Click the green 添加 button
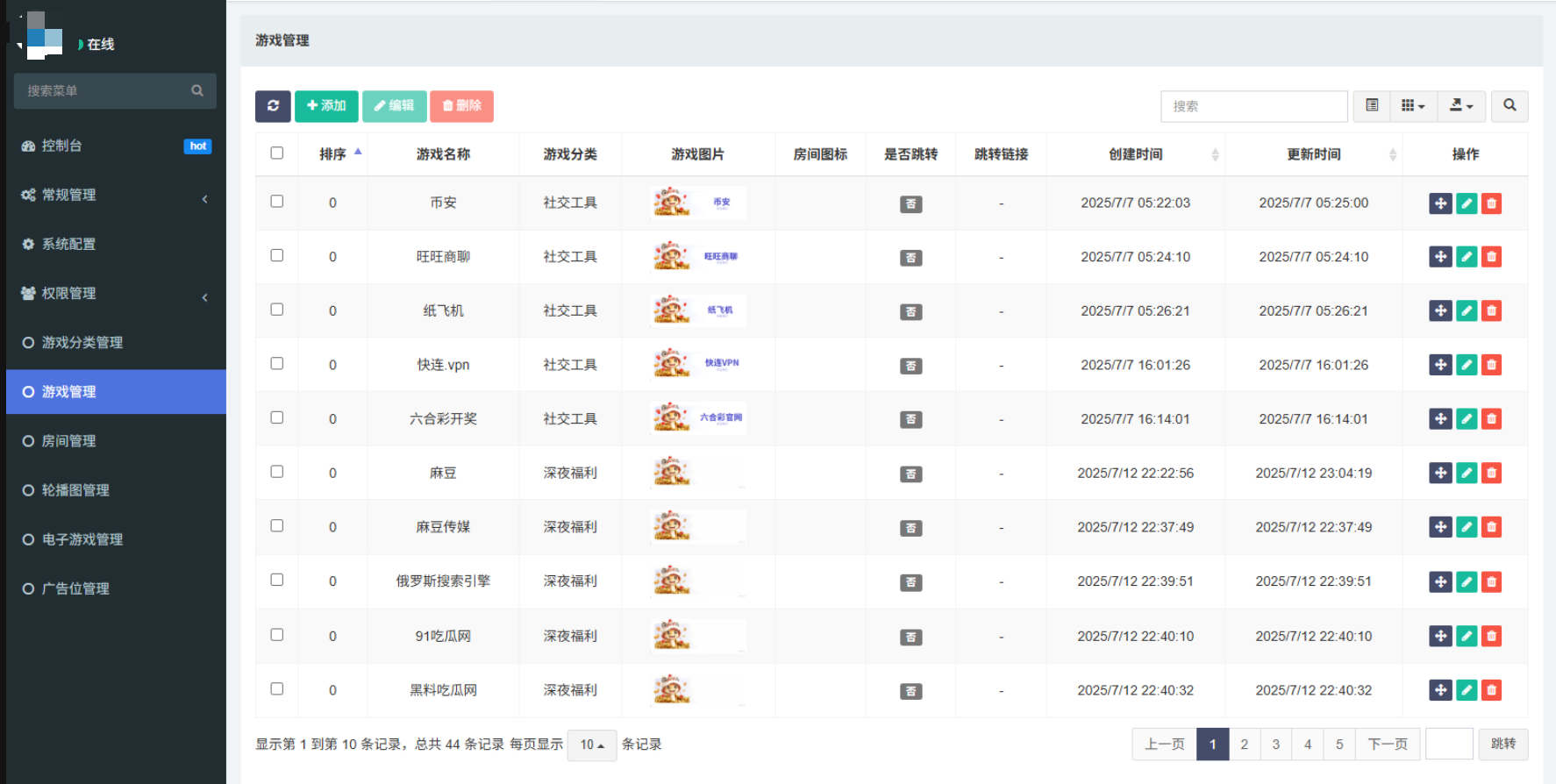The height and width of the screenshot is (784, 1556). [326, 106]
